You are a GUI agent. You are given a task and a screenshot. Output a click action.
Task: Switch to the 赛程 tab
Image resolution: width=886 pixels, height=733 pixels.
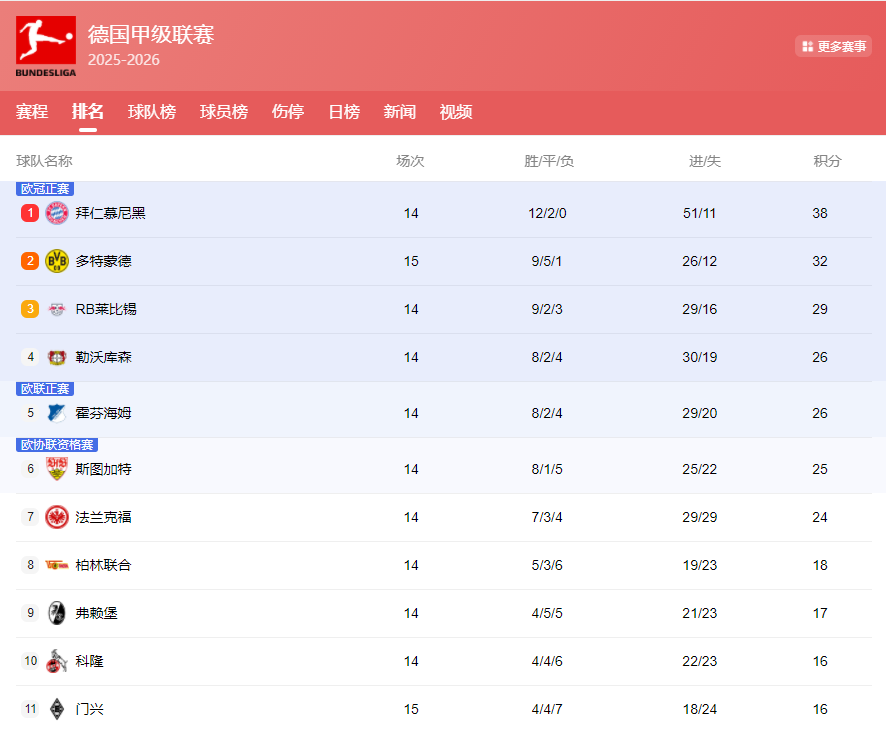pyautogui.click(x=32, y=112)
